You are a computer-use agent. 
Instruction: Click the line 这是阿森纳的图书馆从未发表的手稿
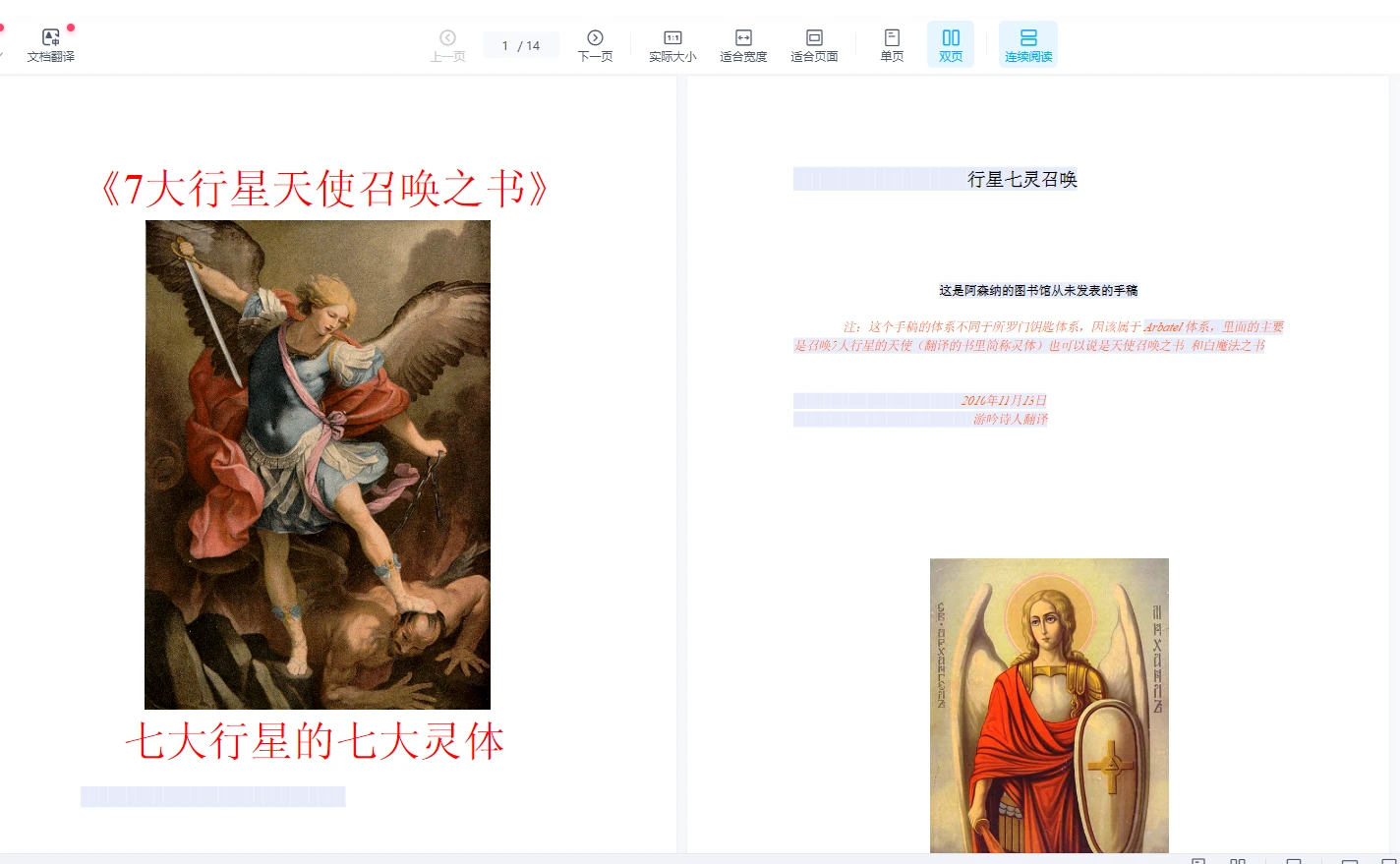[1038, 290]
